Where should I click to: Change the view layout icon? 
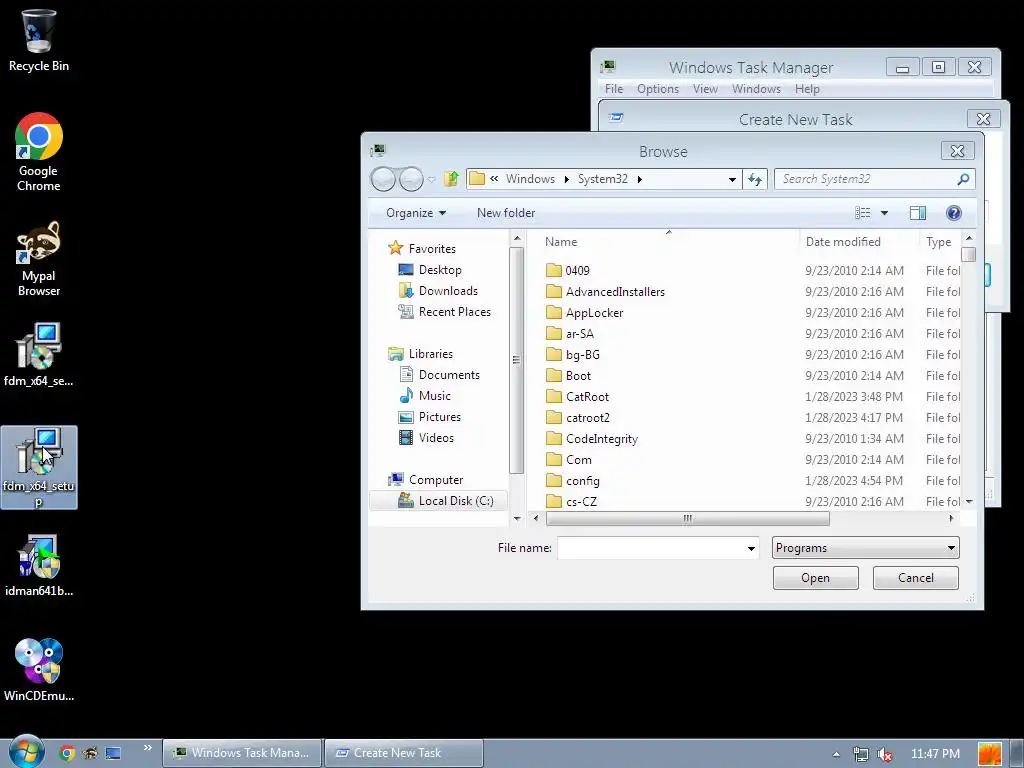pyautogui.click(x=863, y=213)
